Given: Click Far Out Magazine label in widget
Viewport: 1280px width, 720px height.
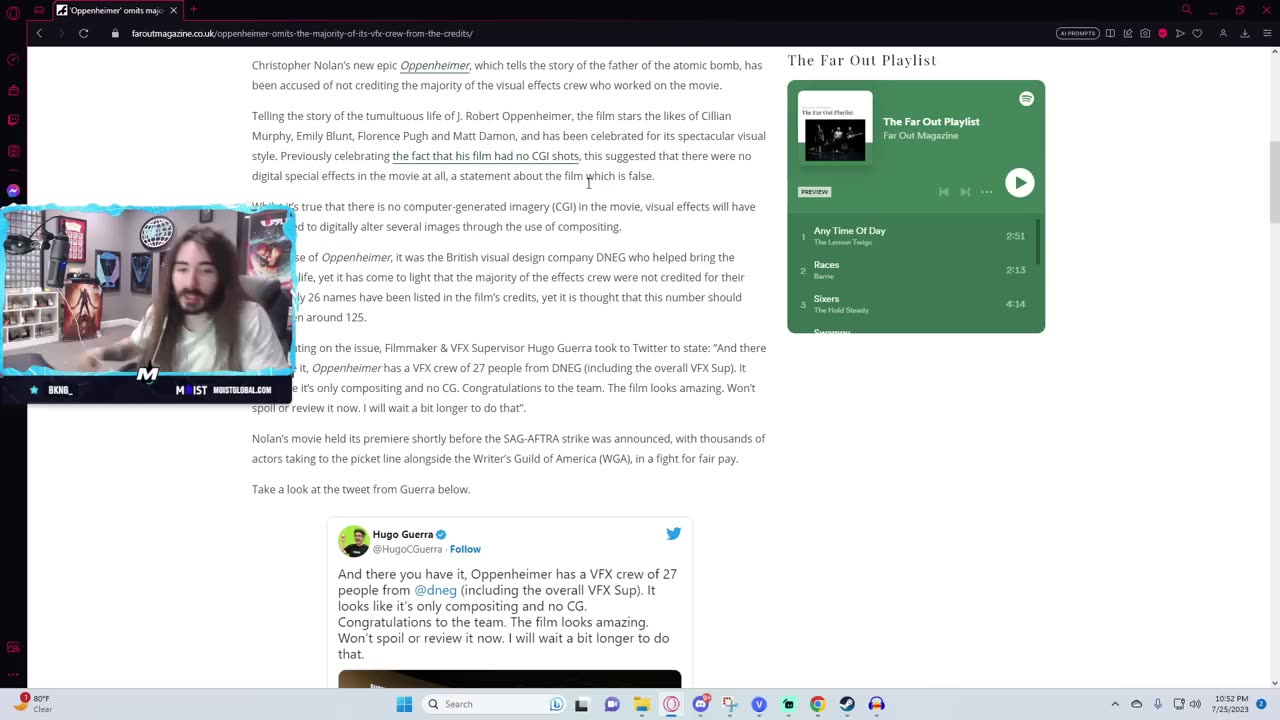Looking at the screenshot, I should tap(920, 136).
